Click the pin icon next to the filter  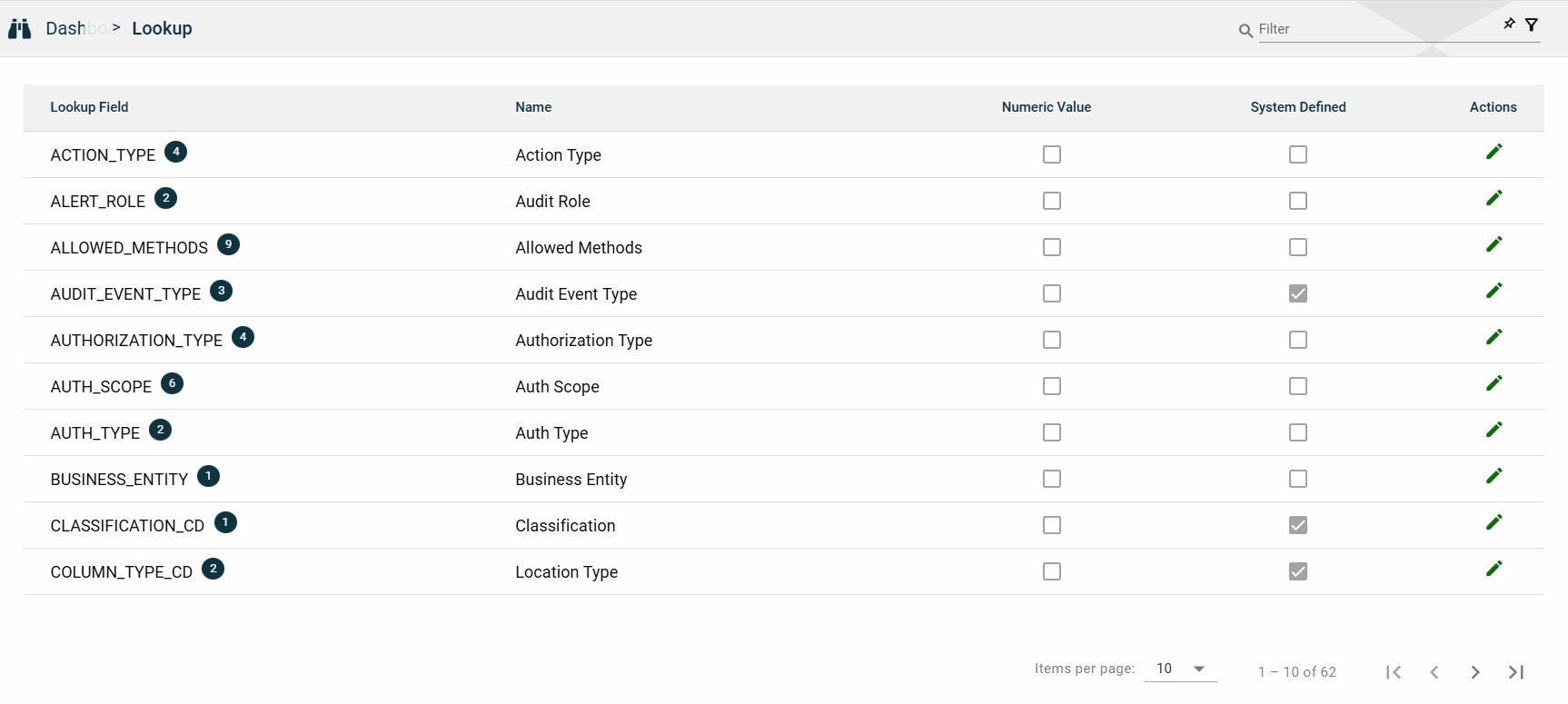tap(1509, 24)
